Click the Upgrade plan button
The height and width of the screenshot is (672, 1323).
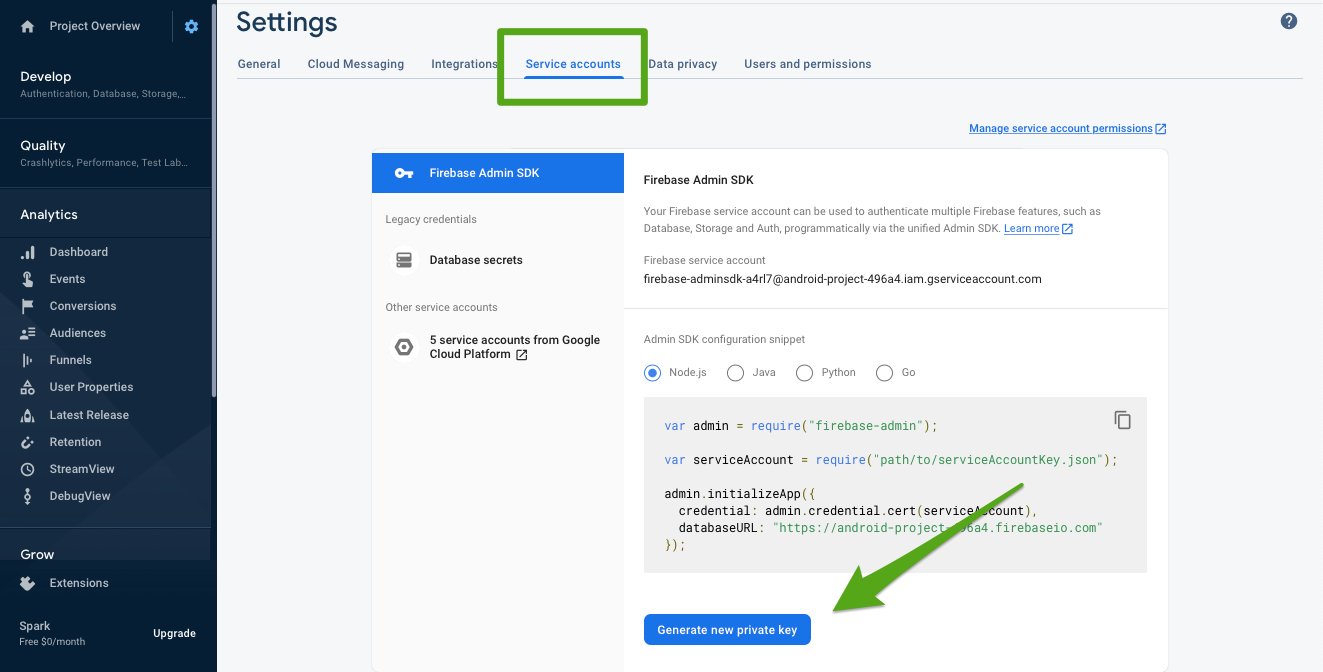click(174, 634)
